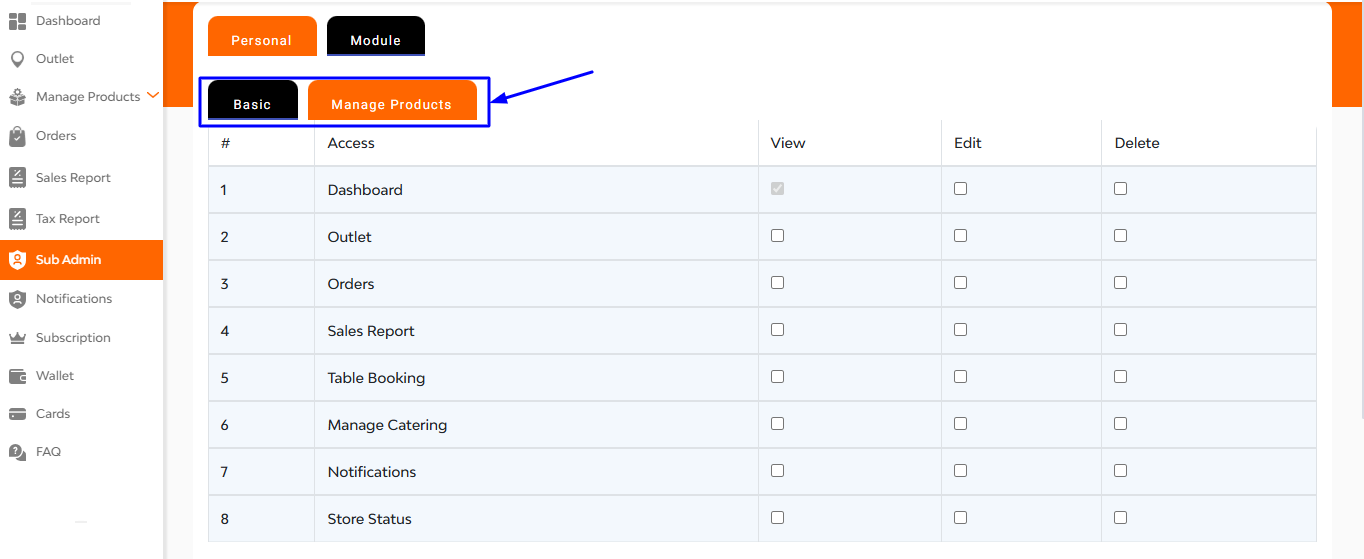
Task: Select the Subscription crown icon
Action: coord(17,338)
